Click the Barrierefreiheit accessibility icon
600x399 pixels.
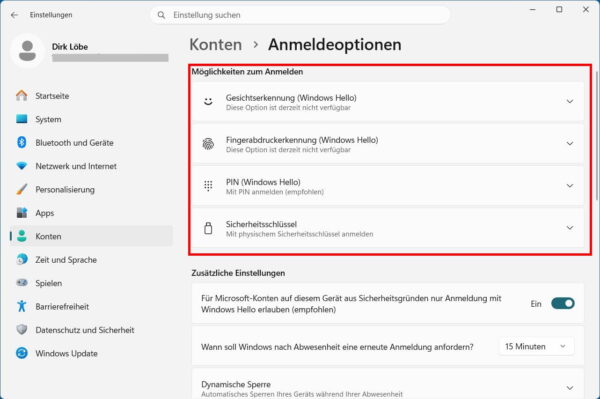pyautogui.click(x=22, y=306)
